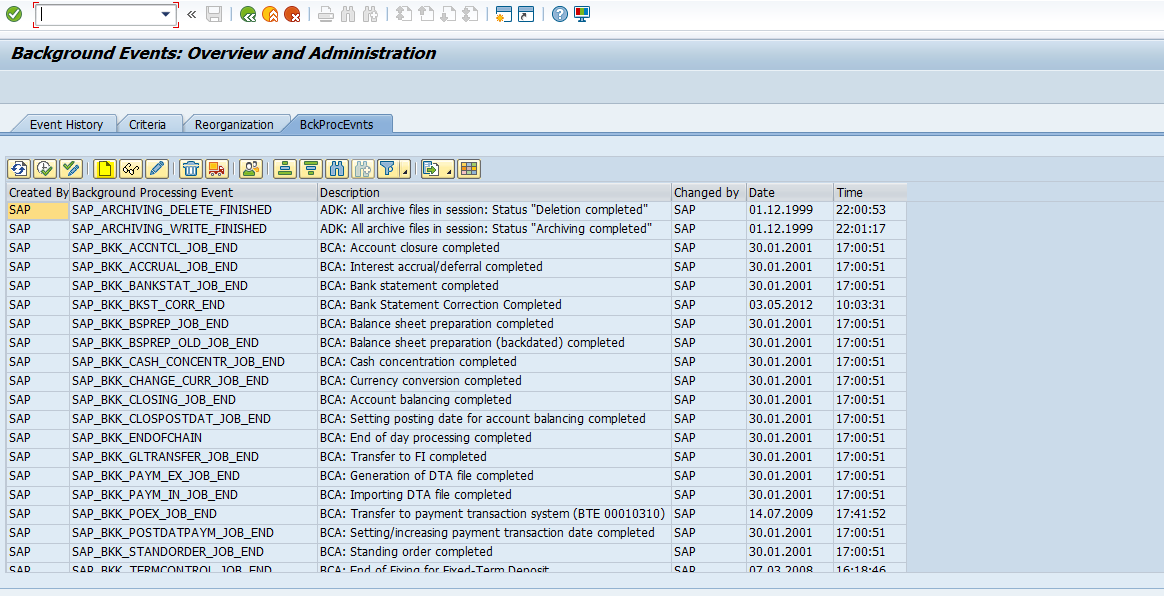This screenshot has width=1164, height=596.
Task: Click the Background Processing Event column header
Action: (193, 192)
